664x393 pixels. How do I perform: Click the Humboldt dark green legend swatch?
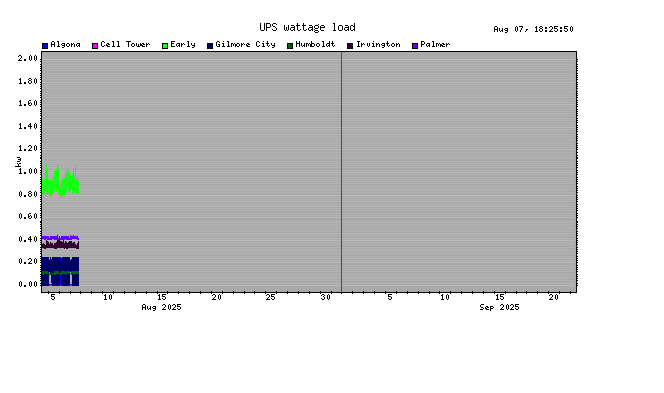(290, 46)
